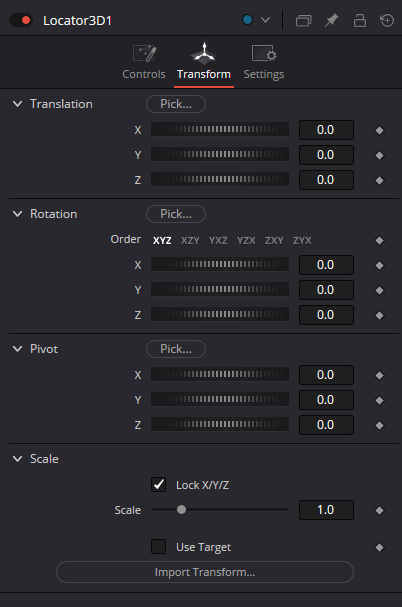Add keyframe for Rotation X
The height and width of the screenshot is (607, 402).
380,266
